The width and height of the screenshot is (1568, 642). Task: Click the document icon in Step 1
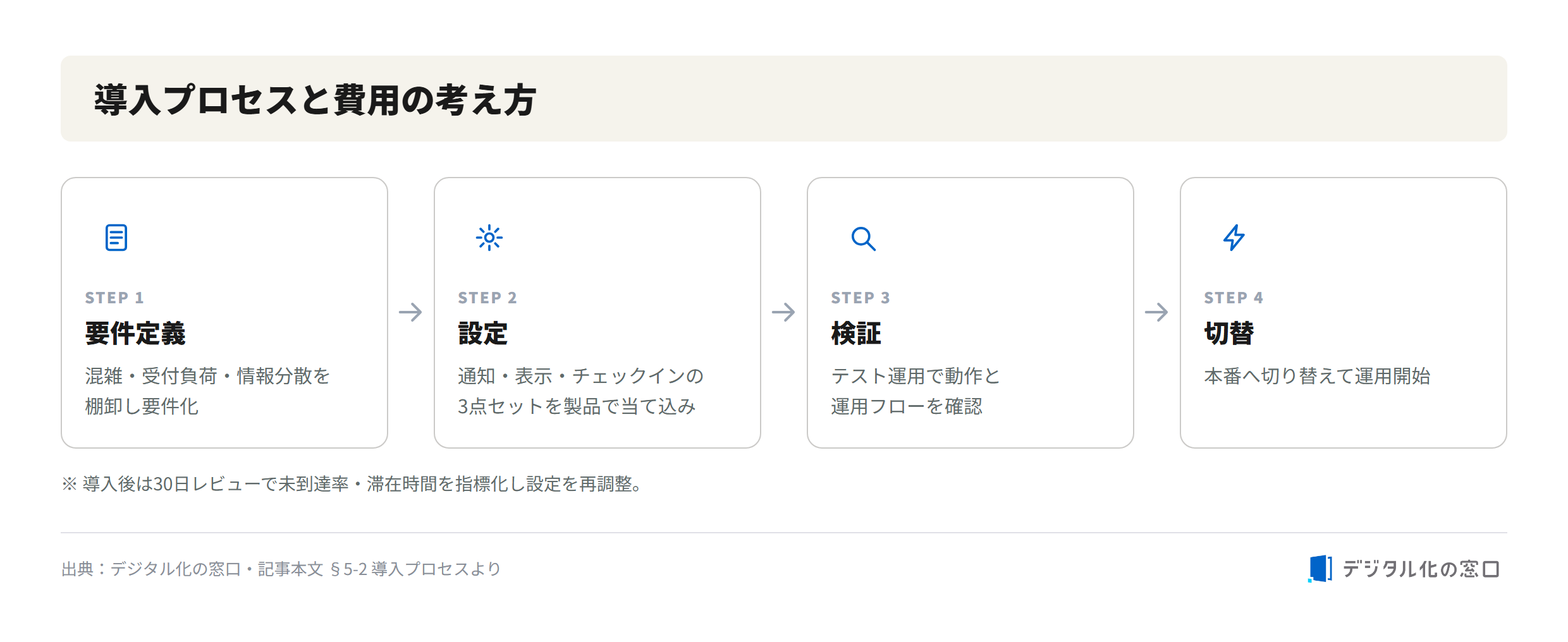[116, 238]
